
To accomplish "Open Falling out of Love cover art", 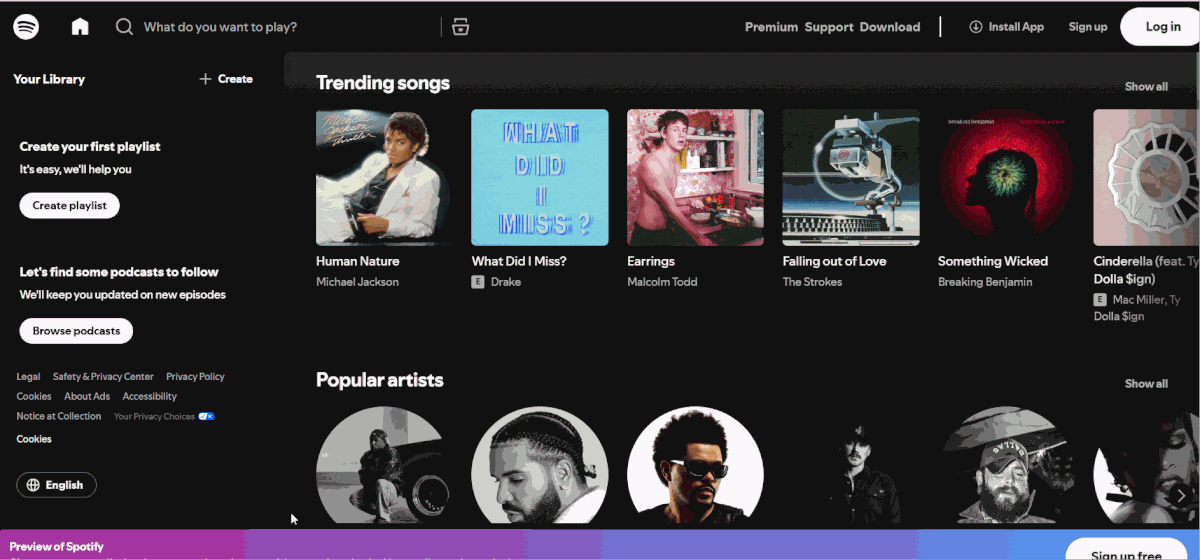I will [x=851, y=177].
